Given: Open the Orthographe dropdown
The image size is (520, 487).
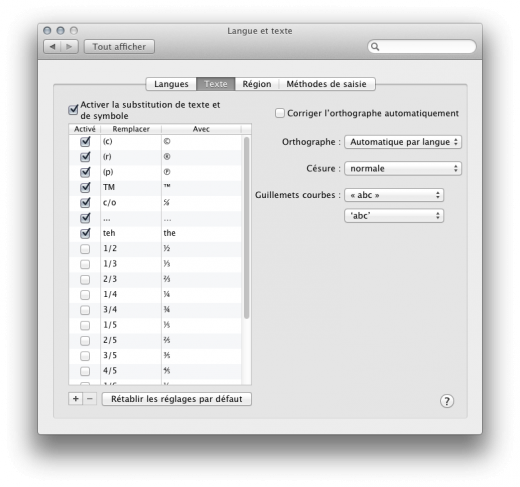Looking at the screenshot, I should click(x=403, y=142).
